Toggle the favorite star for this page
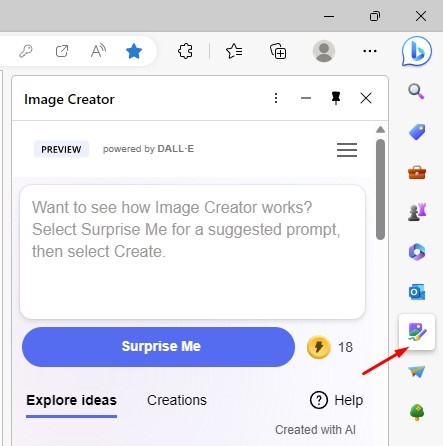443x446 pixels. coord(134,52)
